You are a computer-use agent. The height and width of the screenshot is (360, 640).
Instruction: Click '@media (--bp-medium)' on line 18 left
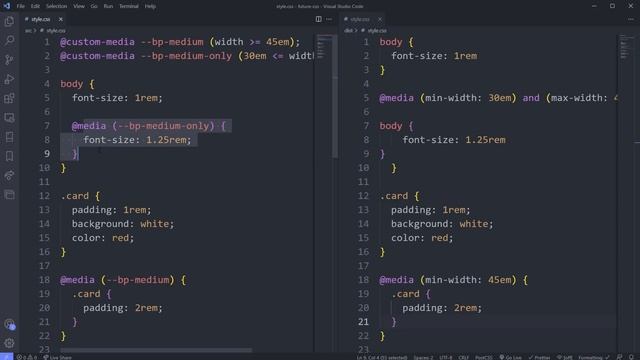pyautogui.click(x=117, y=280)
